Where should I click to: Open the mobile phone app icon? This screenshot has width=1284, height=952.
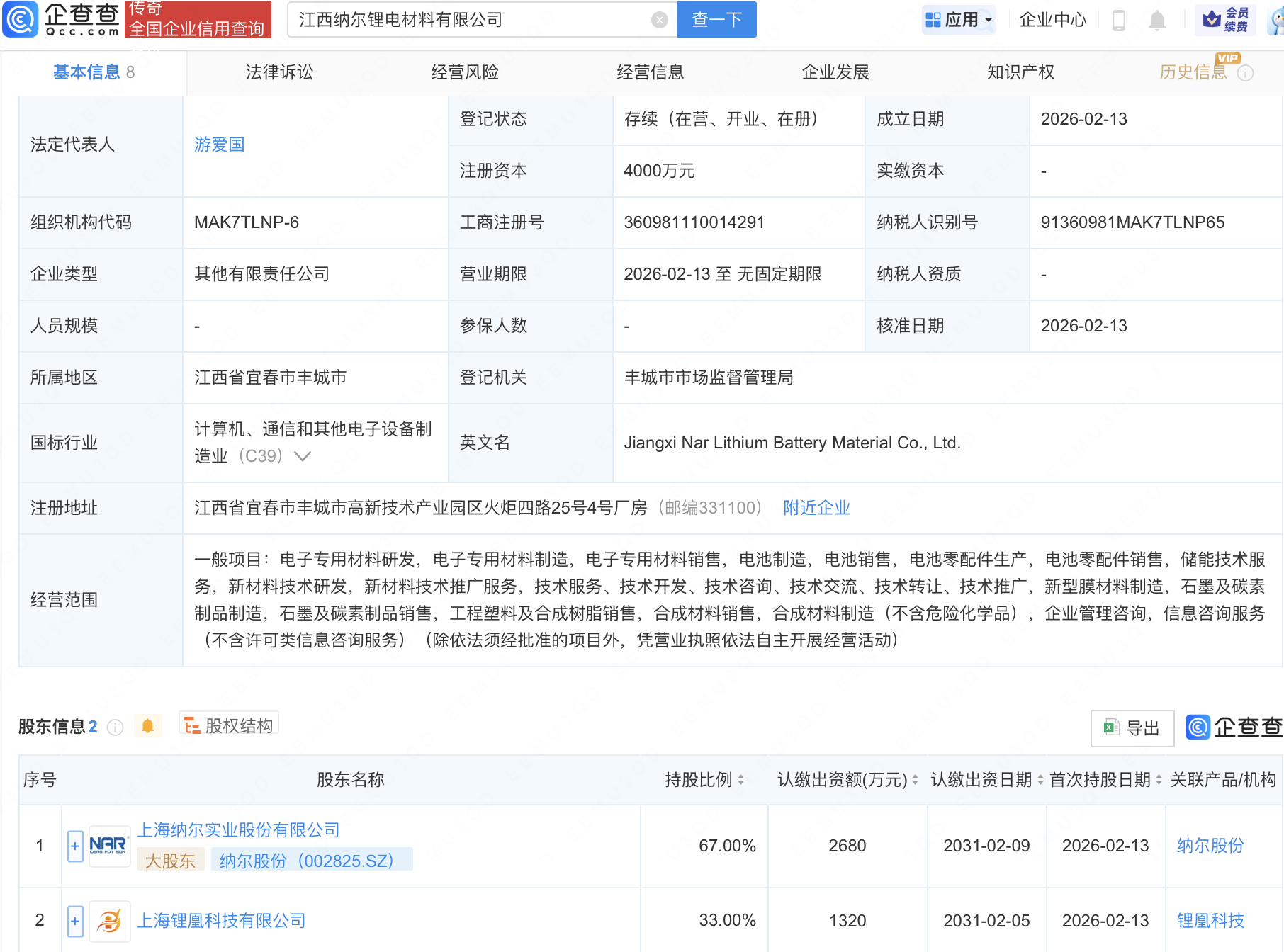click(1119, 20)
